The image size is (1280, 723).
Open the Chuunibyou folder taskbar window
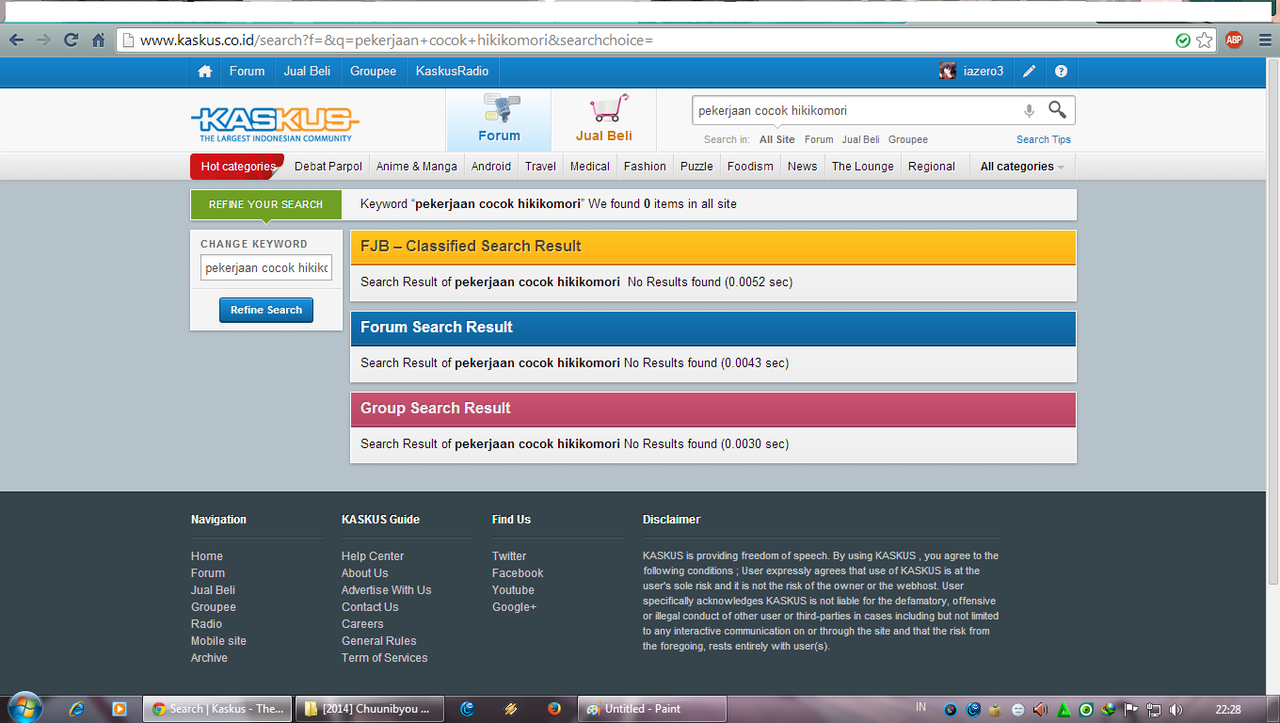(x=370, y=709)
